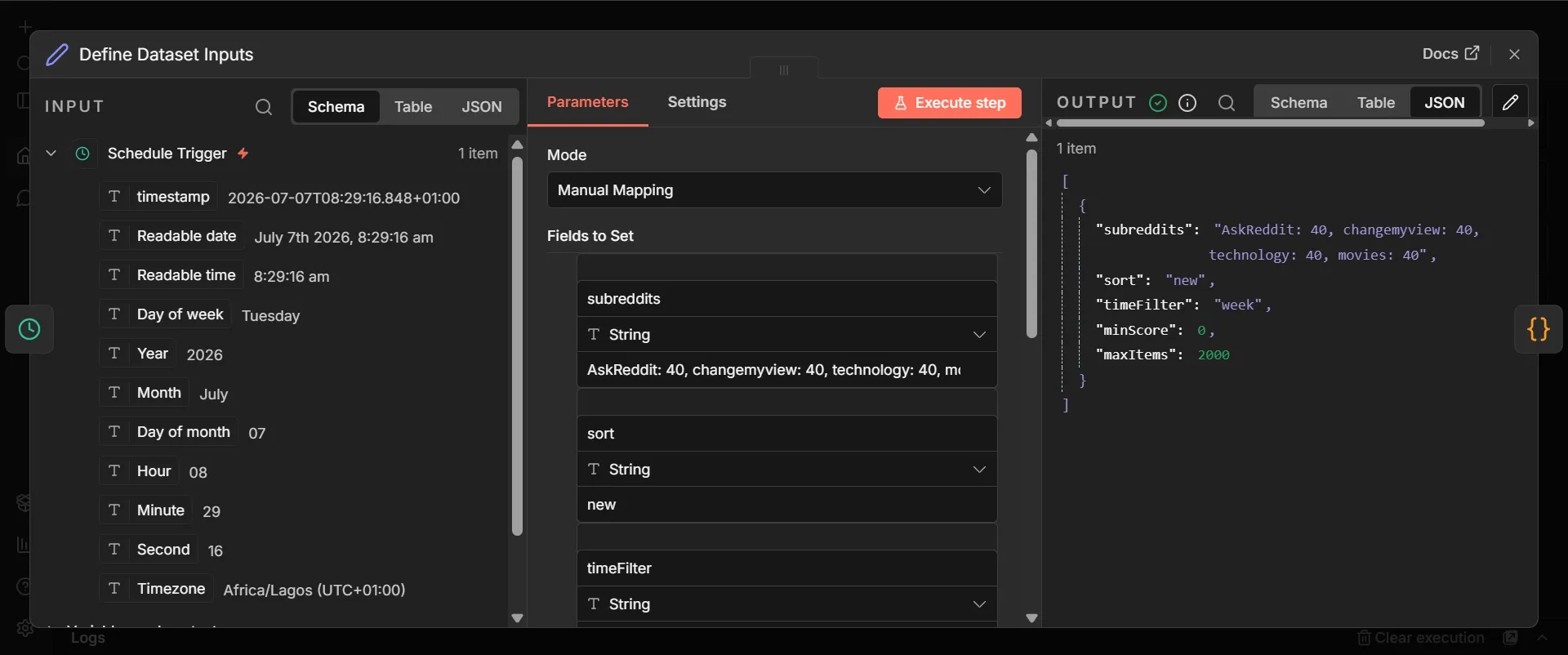Click the Logs label in the bottom bar
Image resolution: width=1568 pixels, height=655 pixels.
coord(87,638)
